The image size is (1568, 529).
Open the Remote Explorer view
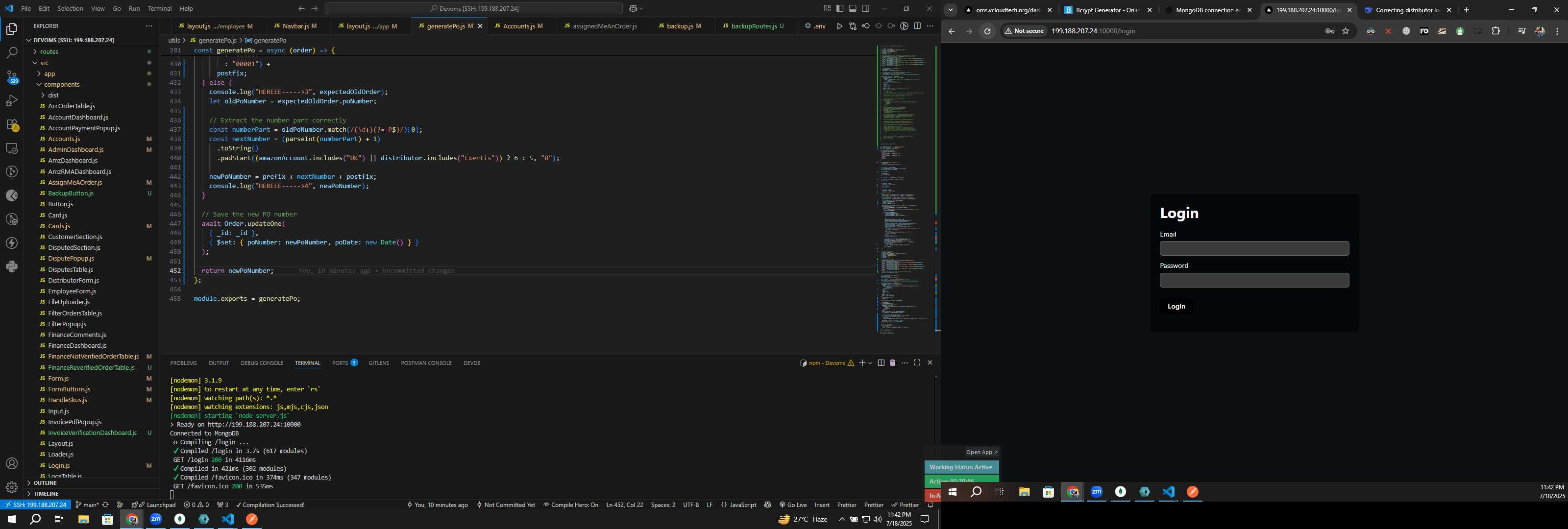tap(12, 148)
